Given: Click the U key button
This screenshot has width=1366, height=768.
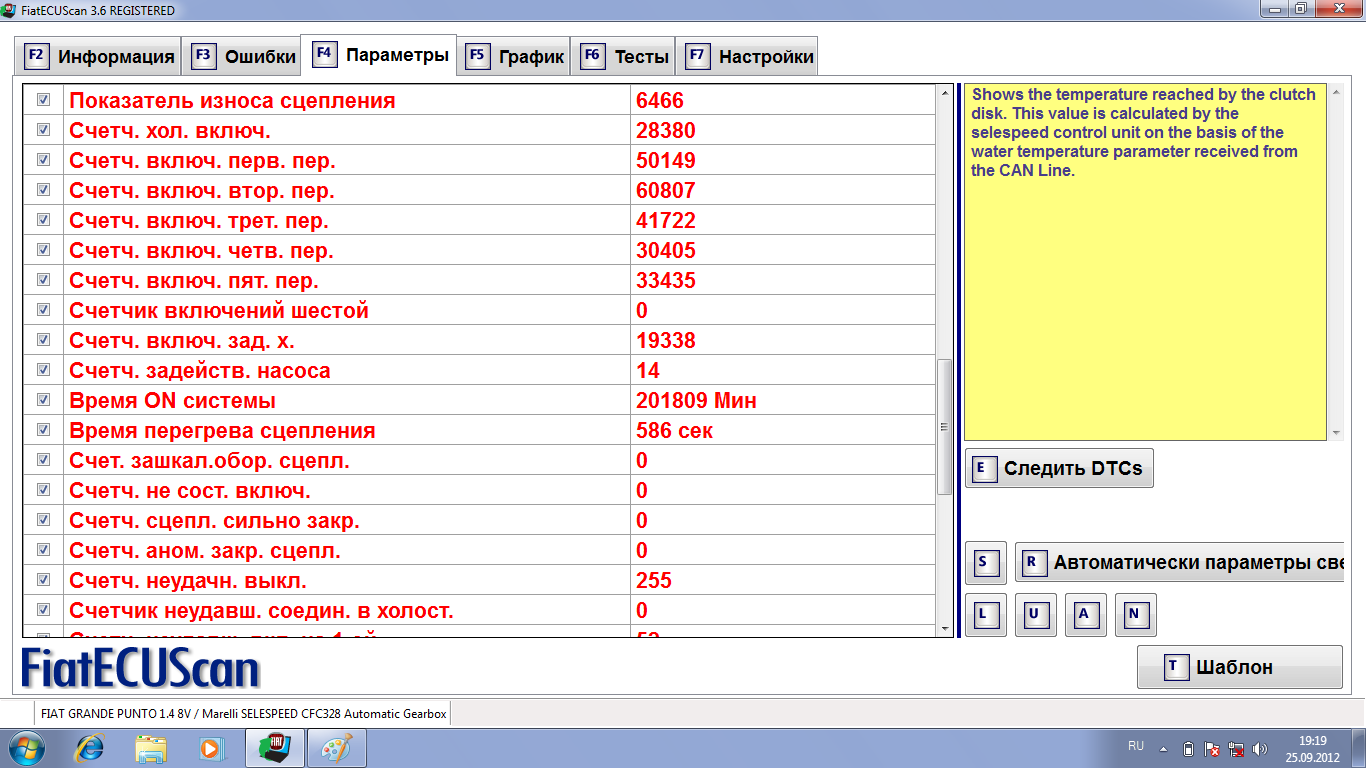Looking at the screenshot, I should tap(1035, 615).
